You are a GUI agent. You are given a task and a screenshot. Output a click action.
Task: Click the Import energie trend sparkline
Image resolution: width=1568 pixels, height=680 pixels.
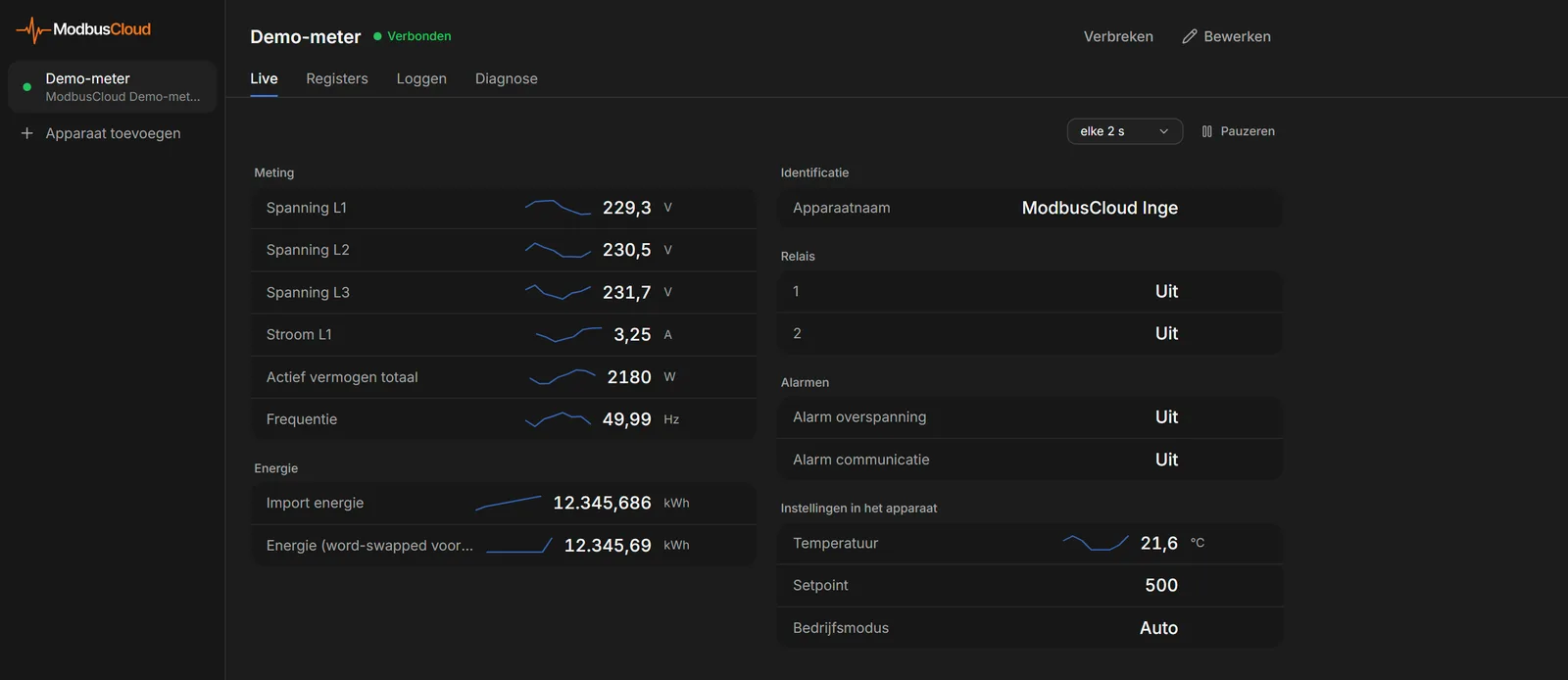(x=508, y=503)
